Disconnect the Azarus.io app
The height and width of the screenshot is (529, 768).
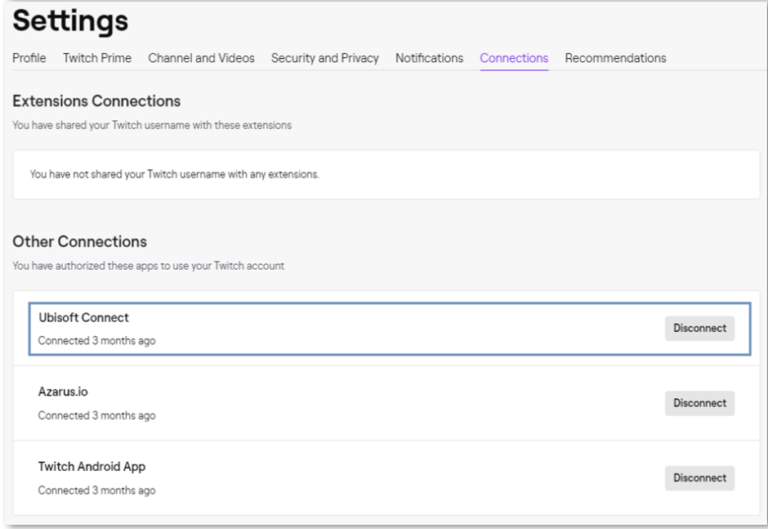coord(699,403)
